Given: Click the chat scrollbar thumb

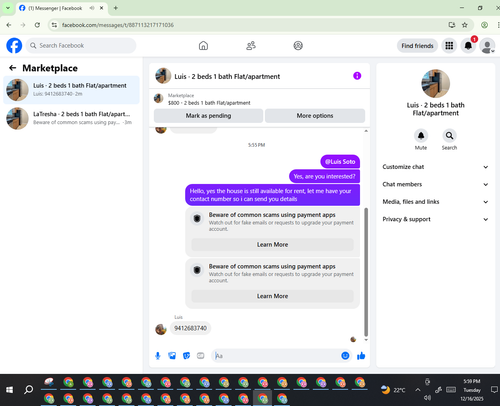Looking at the screenshot, I should click(366, 272).
